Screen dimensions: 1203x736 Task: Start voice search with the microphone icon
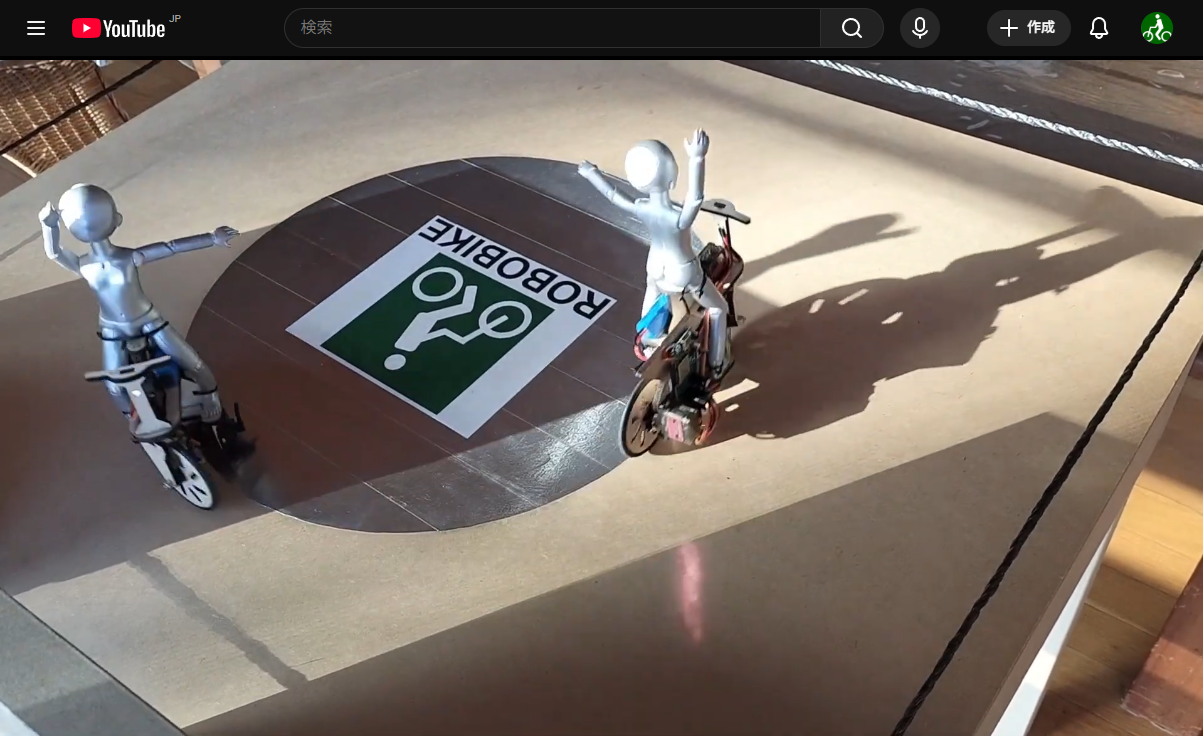point(919,28)
